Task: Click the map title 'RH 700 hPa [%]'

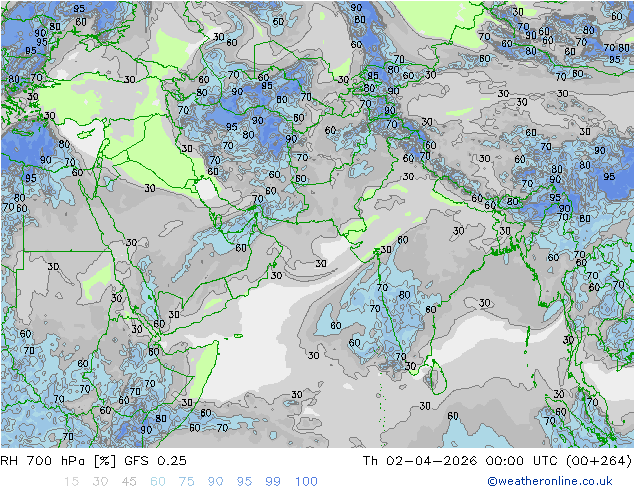Action: 58,460
